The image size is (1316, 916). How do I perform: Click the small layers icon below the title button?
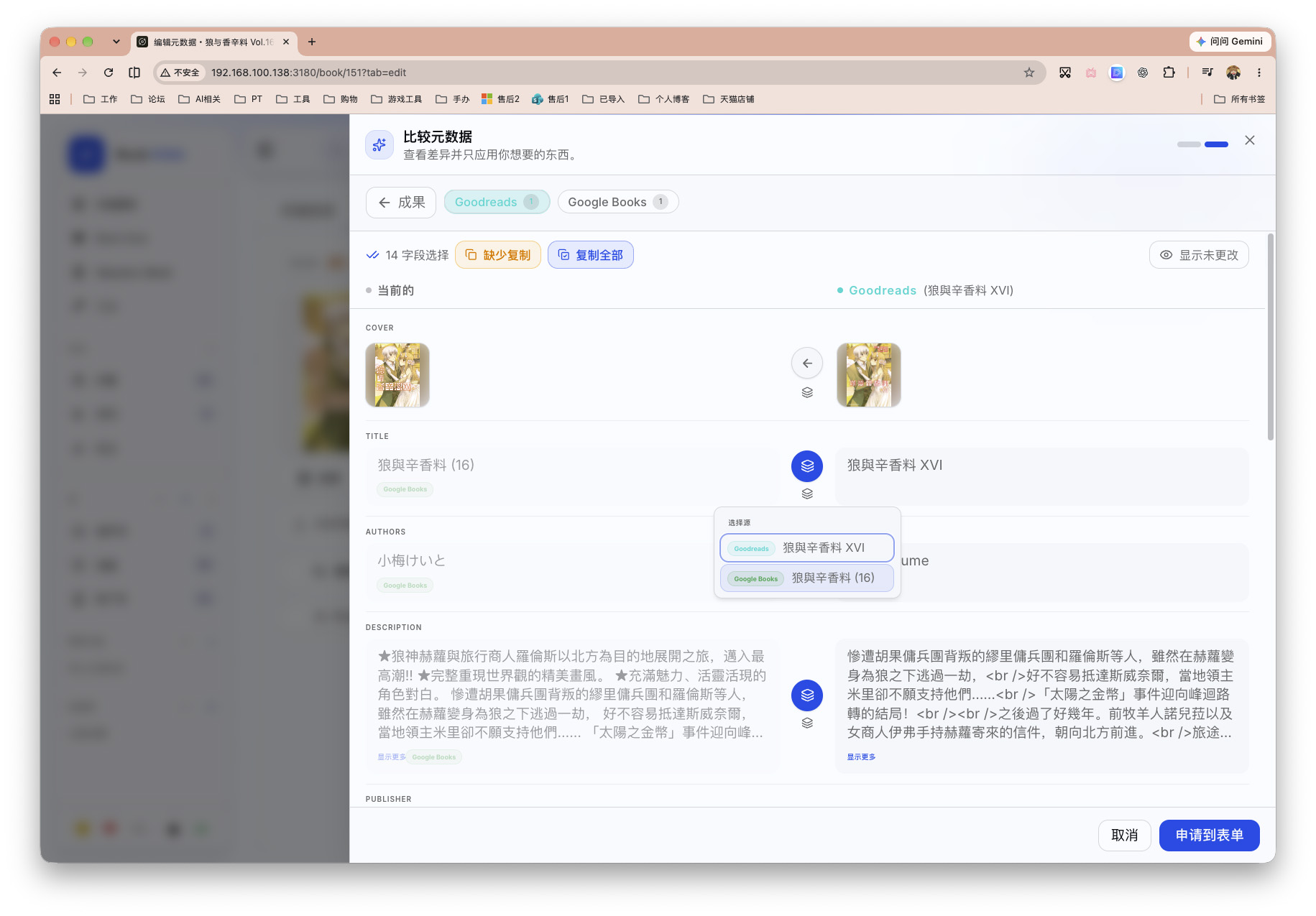pos(807,494)
